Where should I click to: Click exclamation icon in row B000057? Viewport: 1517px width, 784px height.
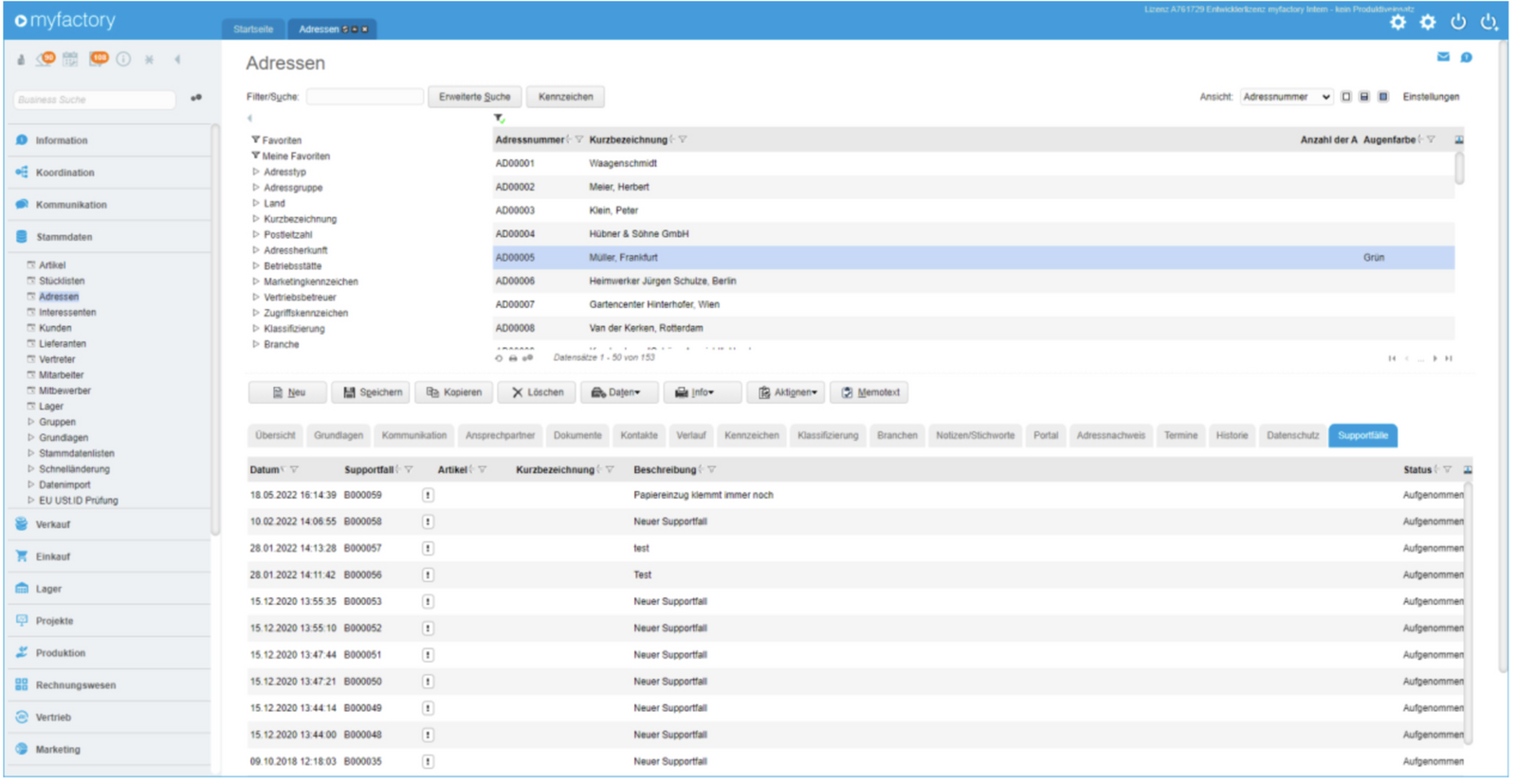tap(428, 548)
